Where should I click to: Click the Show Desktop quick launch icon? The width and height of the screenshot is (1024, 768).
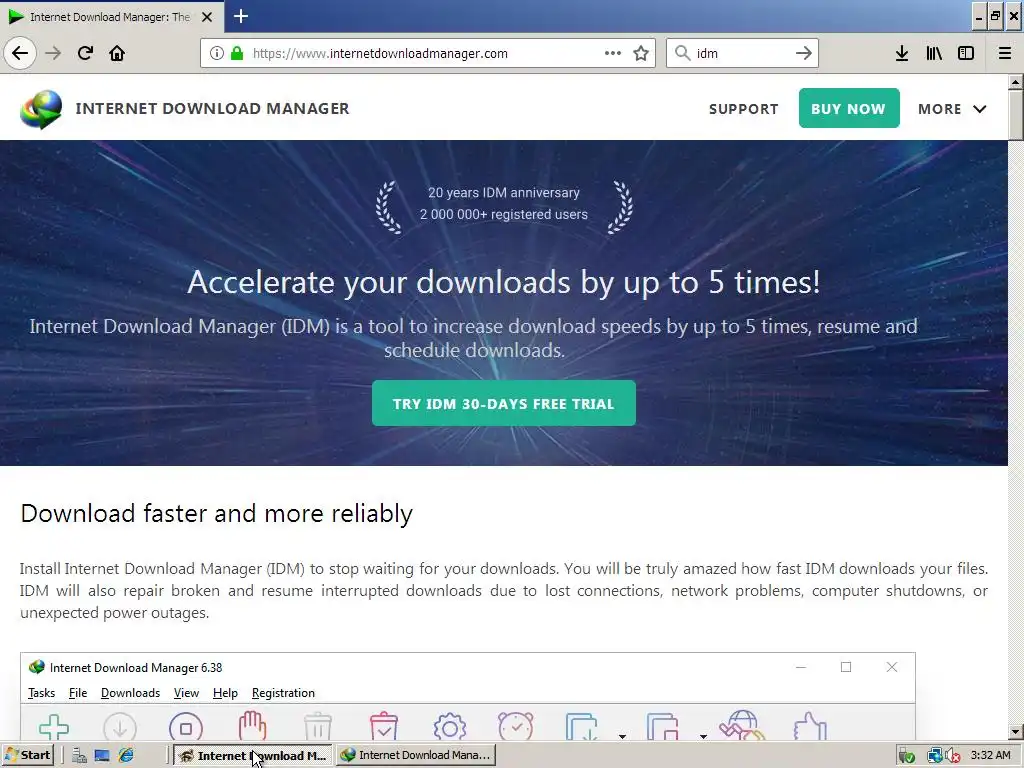(102, 756)
